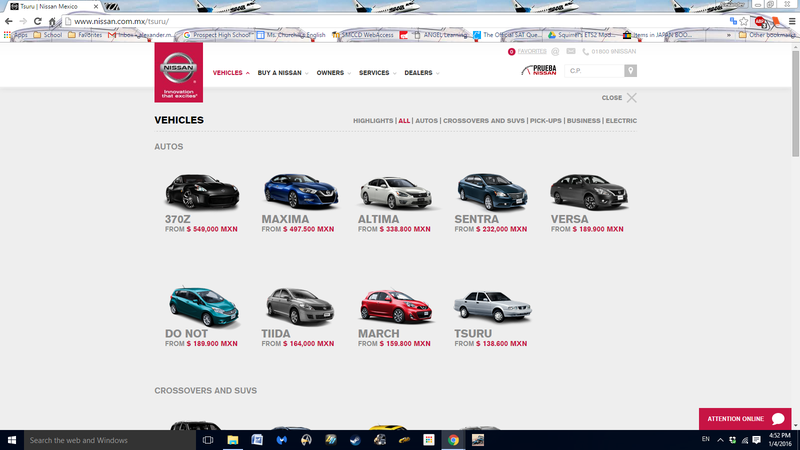800x450 pixels.
Task: Expand the Buy a Nissan menu
Action: [x=283, y=73]
